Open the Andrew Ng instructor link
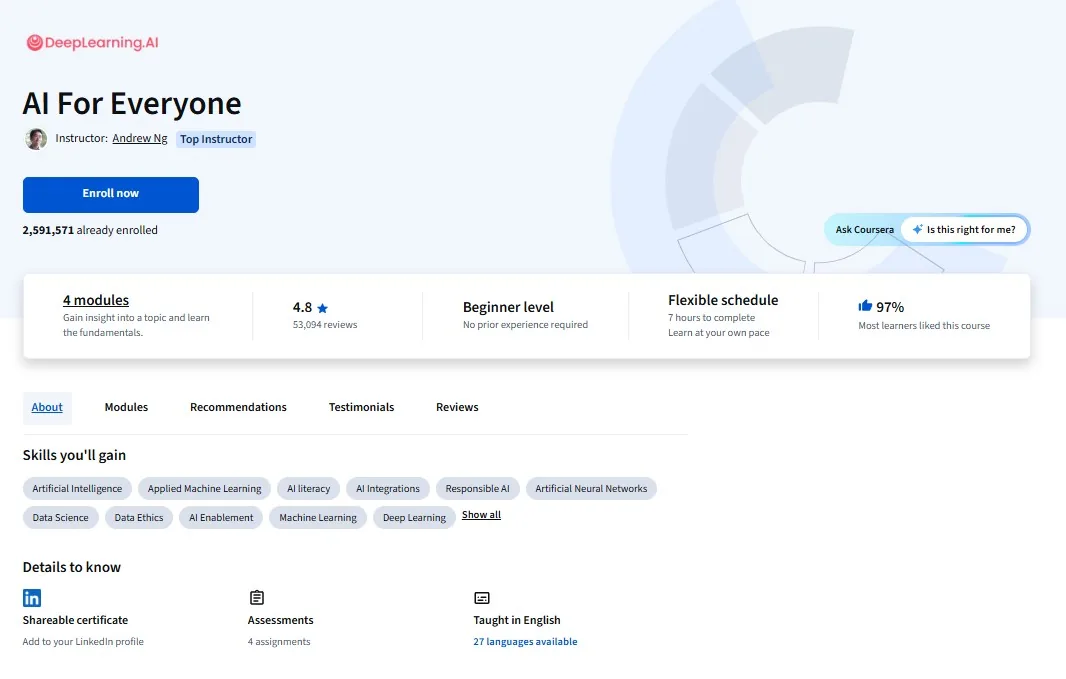 139,138
